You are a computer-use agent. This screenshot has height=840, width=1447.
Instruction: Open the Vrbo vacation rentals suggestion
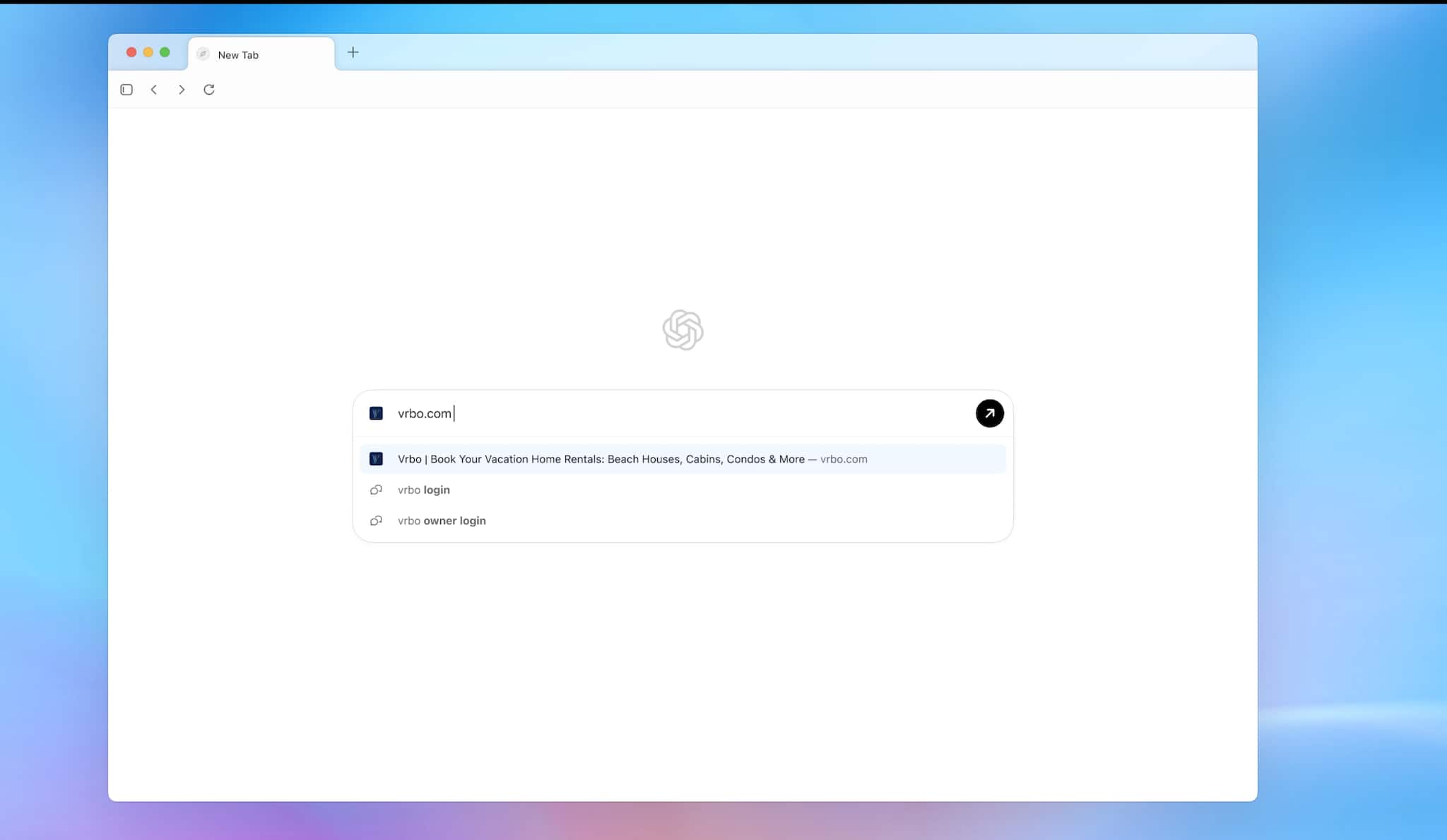click(x=683, y=459)
